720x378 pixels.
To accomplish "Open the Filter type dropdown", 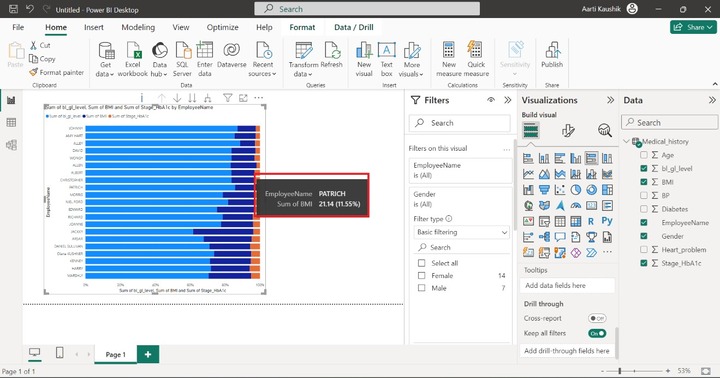I will pyautogui.click(x=462, y=232).
